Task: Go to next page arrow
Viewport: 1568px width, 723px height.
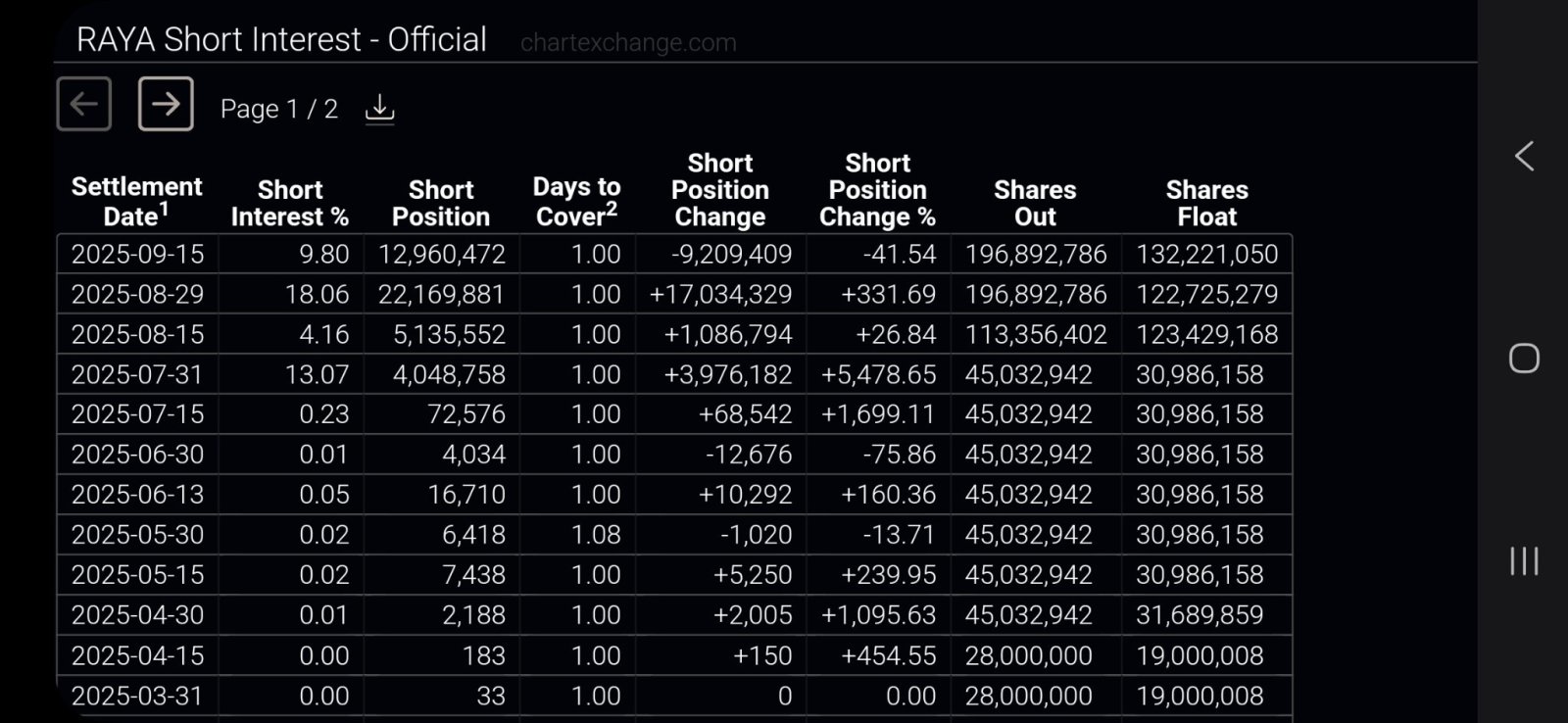Action: (166, 104)
